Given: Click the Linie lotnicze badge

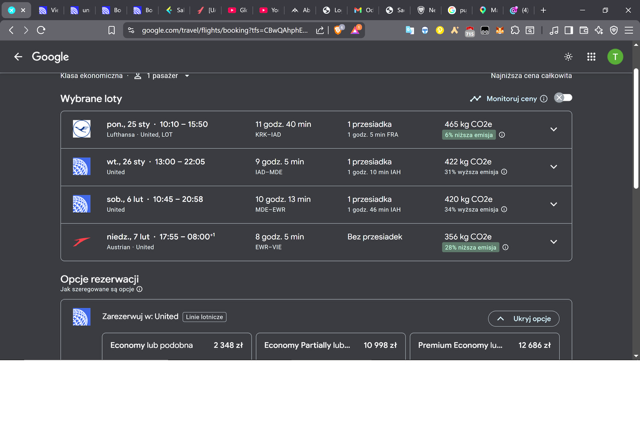Looking at the screenshot, I should 204,317.
